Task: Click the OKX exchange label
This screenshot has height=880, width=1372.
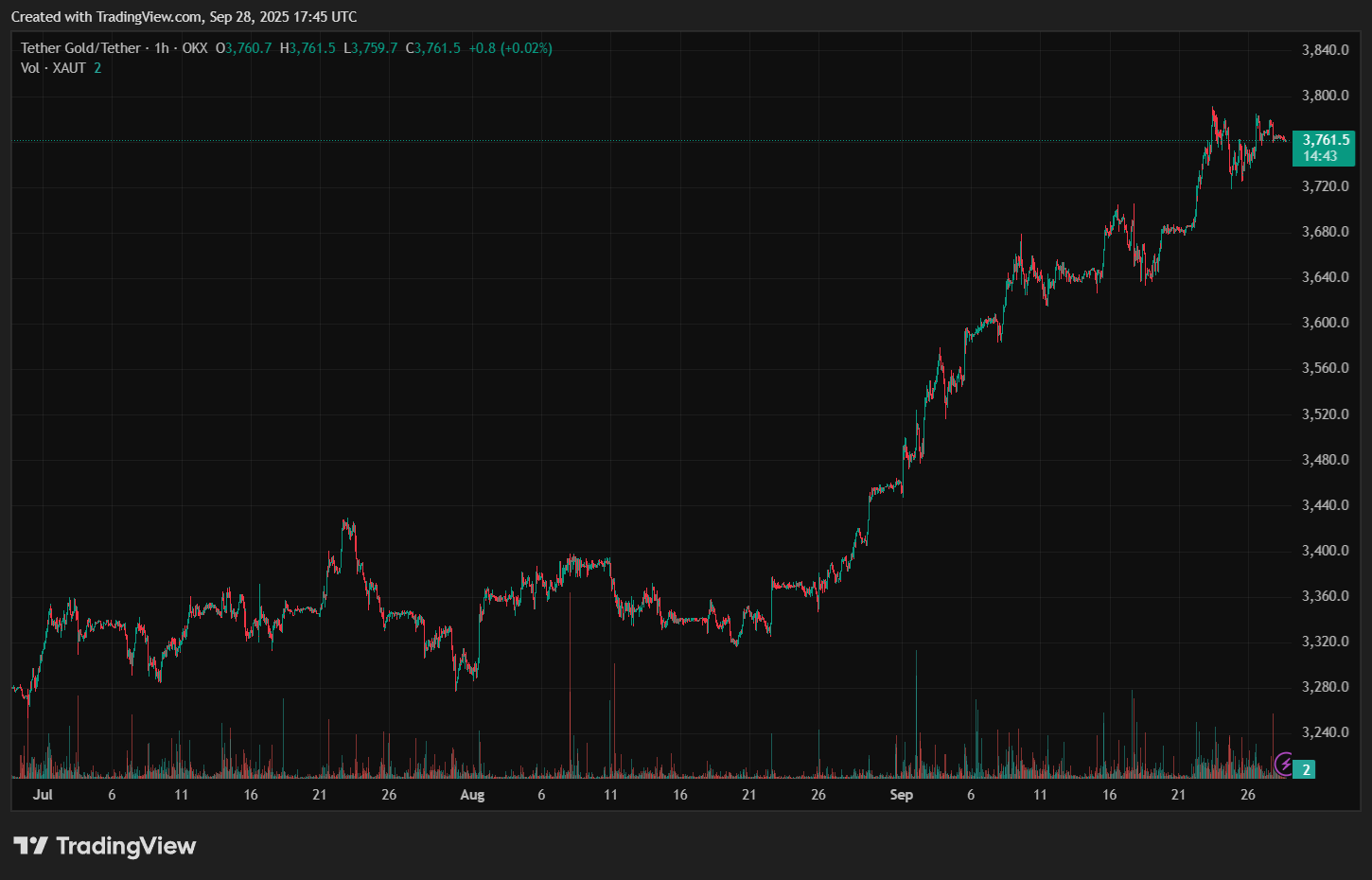Action: coord(194,48)
